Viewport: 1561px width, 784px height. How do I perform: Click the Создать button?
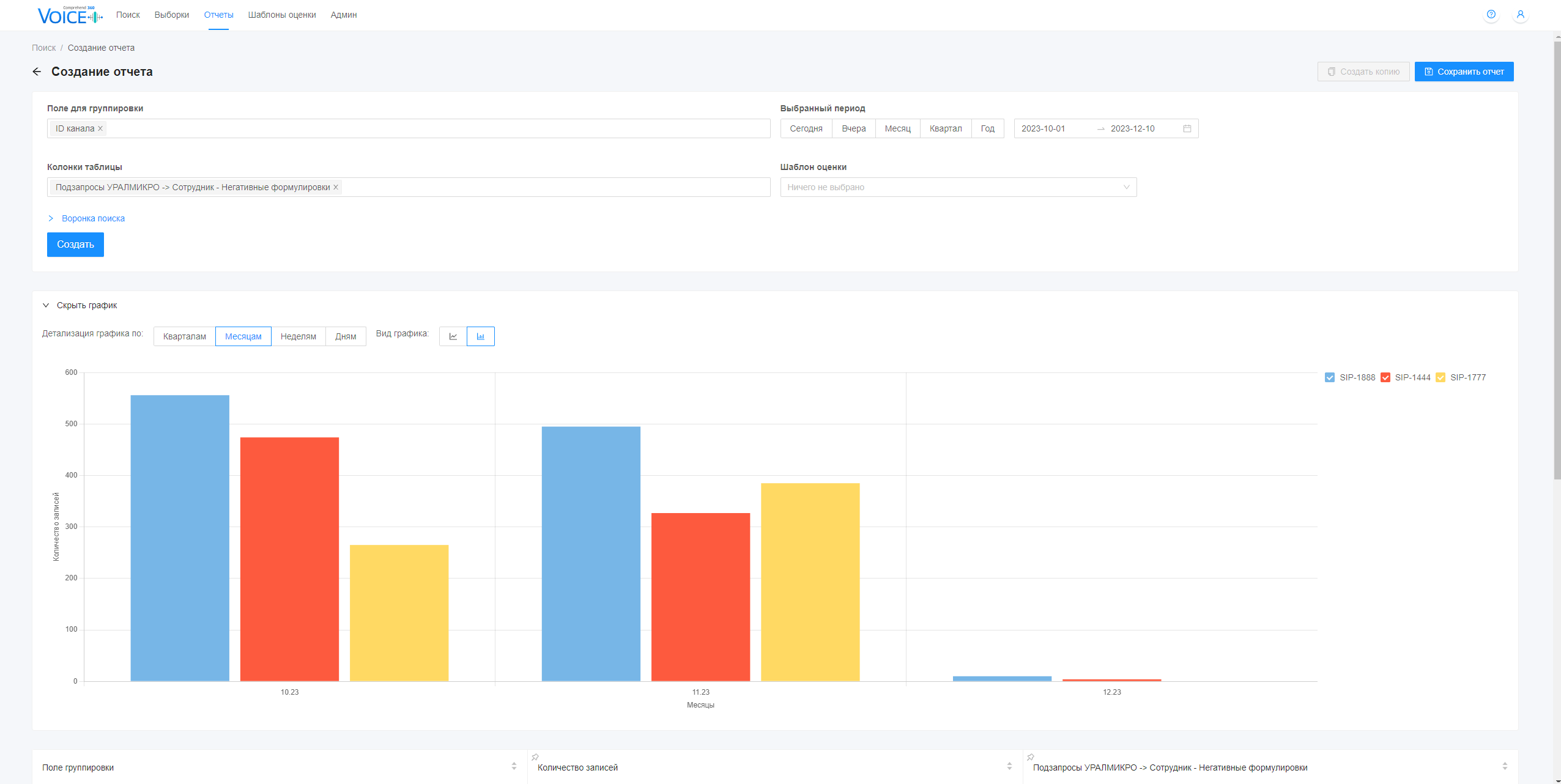click(75, 245)
